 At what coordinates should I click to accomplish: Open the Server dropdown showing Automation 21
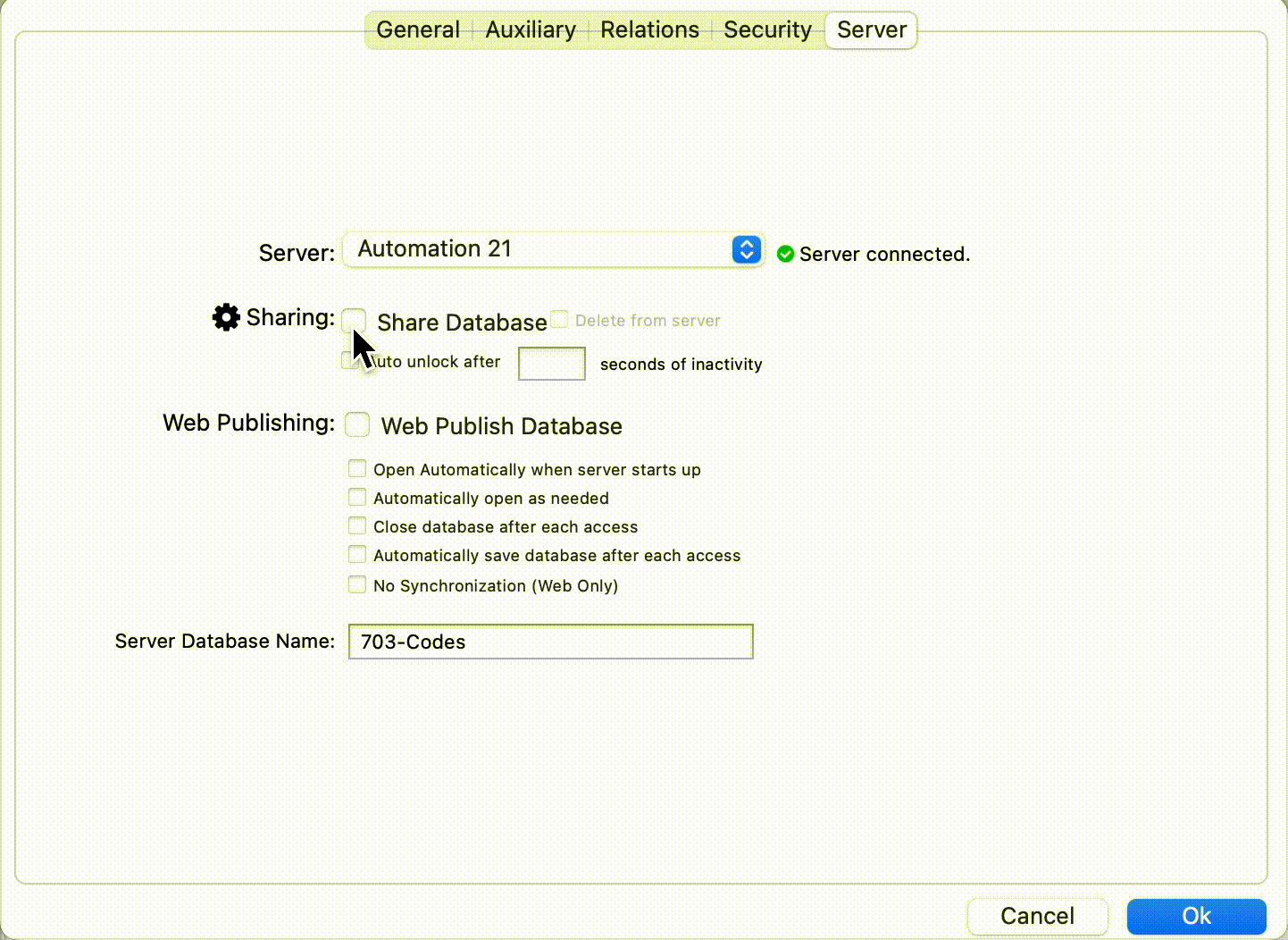553,249
